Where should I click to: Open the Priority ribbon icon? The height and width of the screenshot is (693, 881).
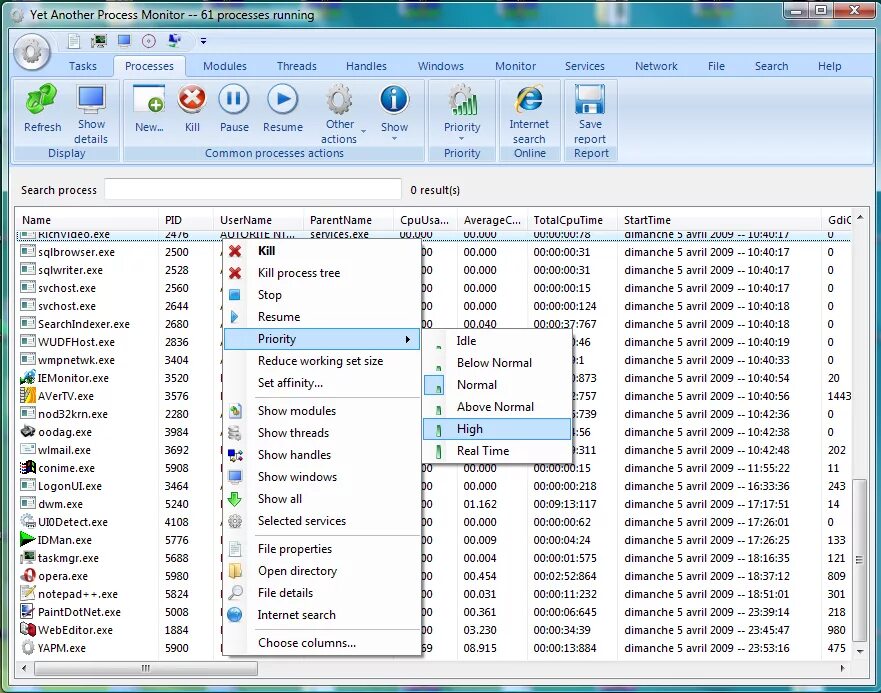pos(462,101)
